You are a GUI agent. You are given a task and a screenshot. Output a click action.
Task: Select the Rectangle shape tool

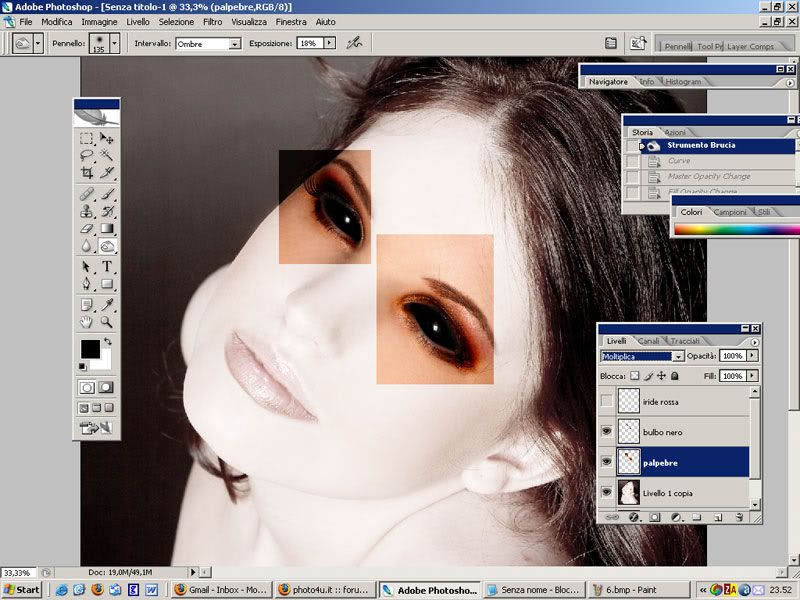[x=107, y=284]
